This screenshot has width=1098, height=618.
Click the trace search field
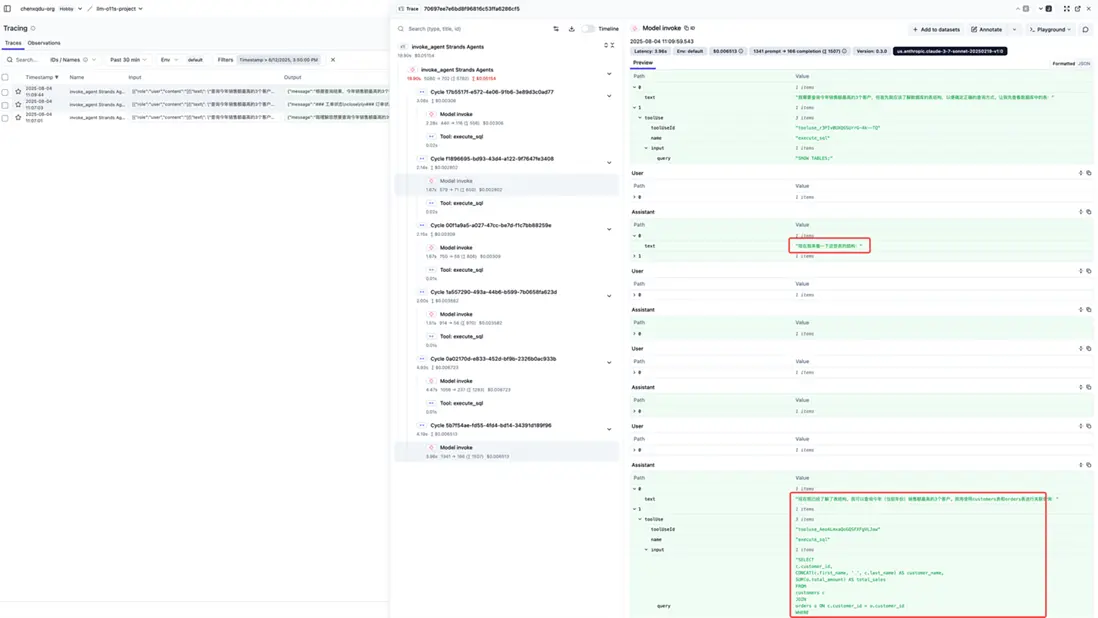pos(470,29)
